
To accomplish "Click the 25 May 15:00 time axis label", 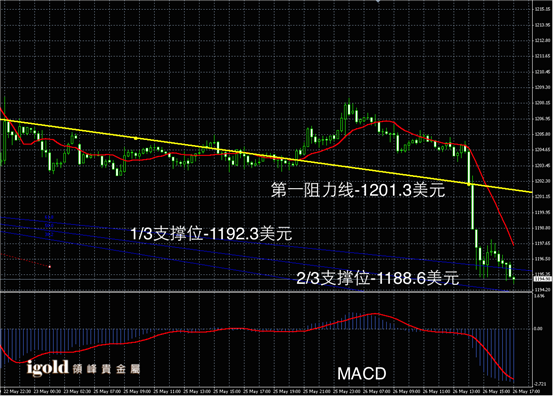I will click(x=227, y=391).
